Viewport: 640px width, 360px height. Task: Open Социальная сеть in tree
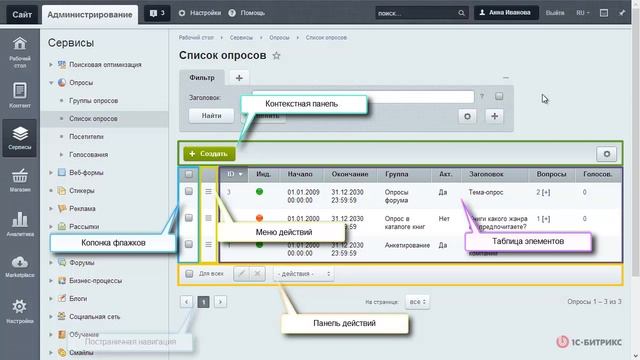click(94, 317)
